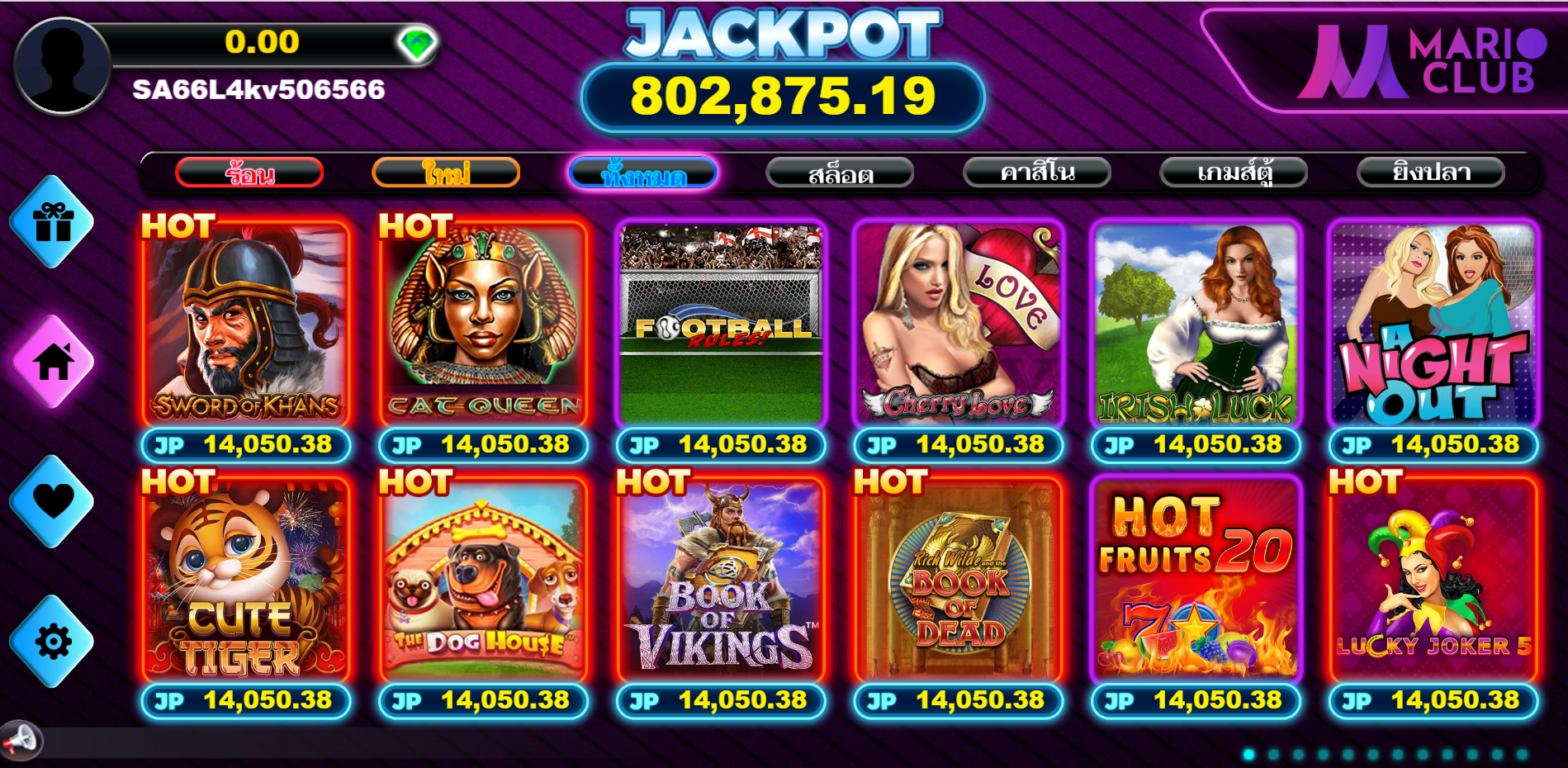Open the ยิงปลา fishing games tab
1568x768 pixels.
coord(1431,173)
